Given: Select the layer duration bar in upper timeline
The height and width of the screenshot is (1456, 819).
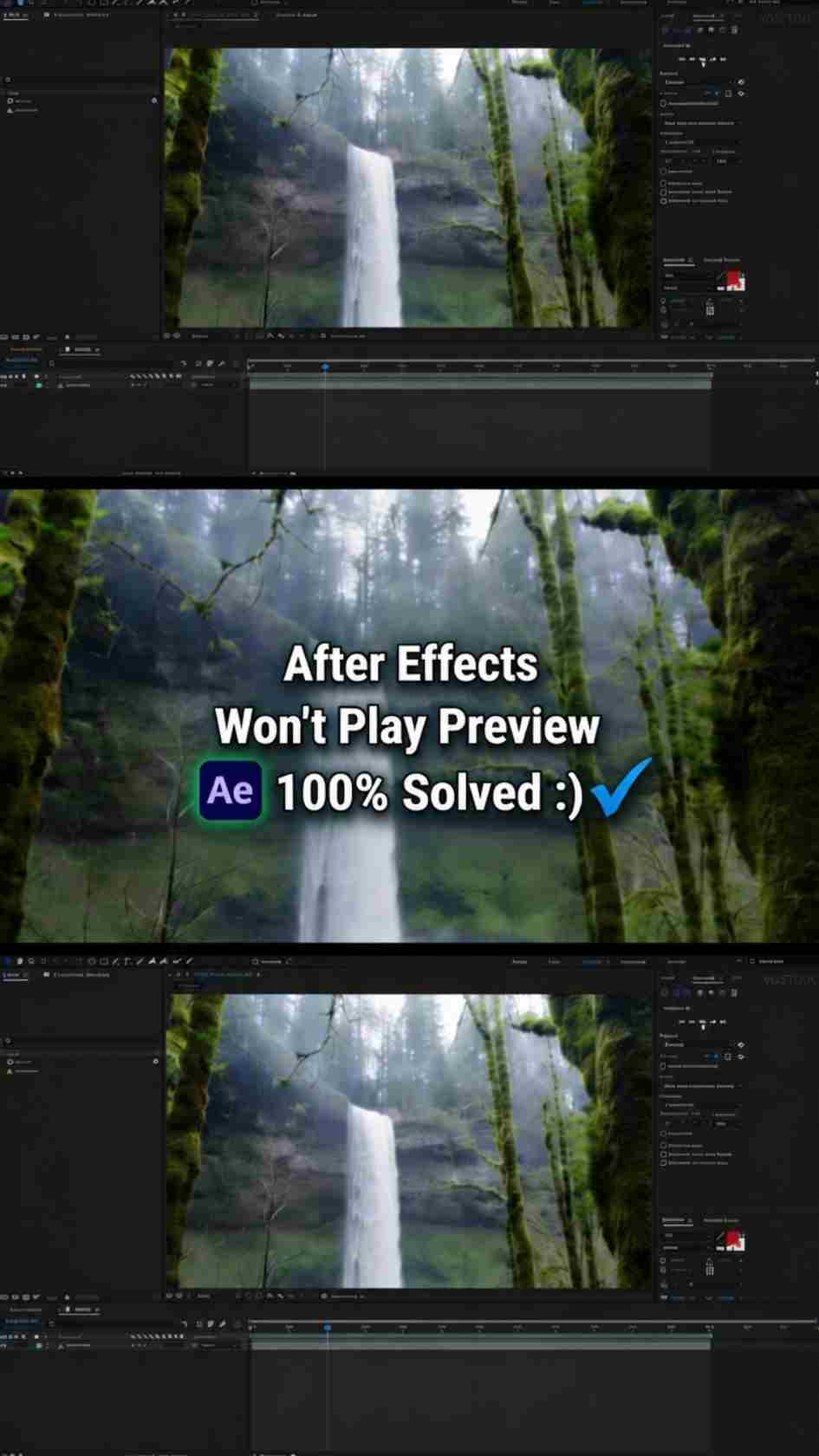Looking at the screenshot, I should [479, 384].
